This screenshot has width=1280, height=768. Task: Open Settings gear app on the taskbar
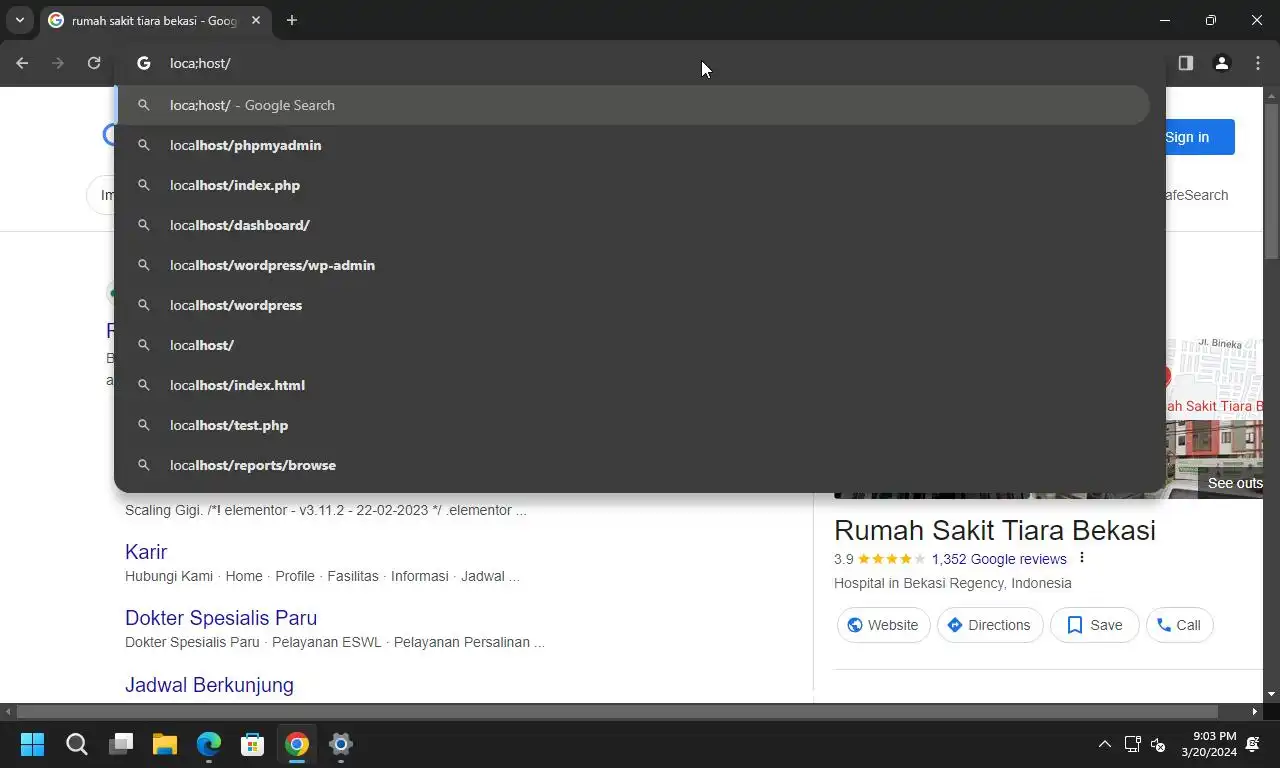[x=341, y=744]
